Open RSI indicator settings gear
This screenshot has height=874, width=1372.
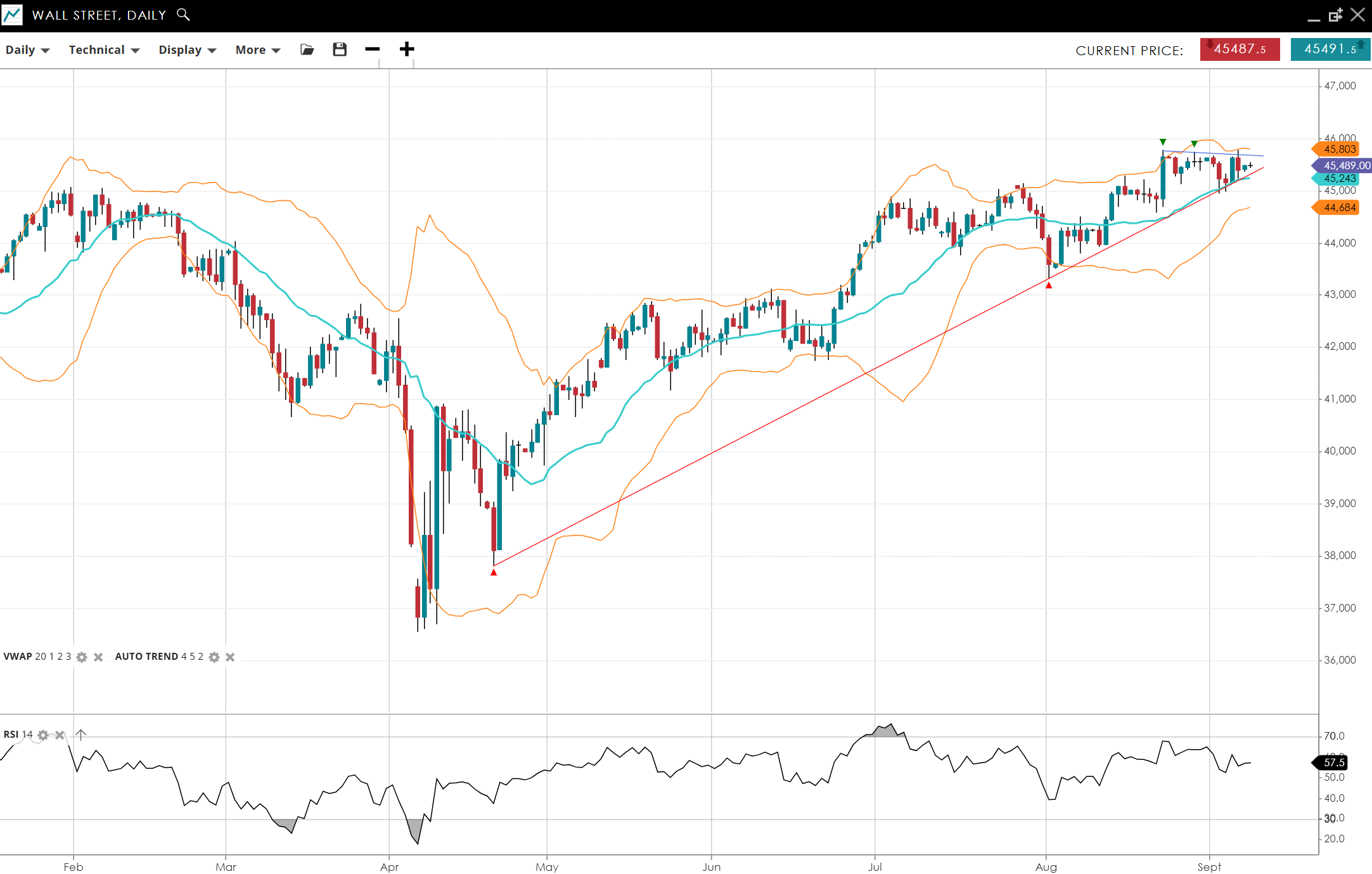[43, 735]
